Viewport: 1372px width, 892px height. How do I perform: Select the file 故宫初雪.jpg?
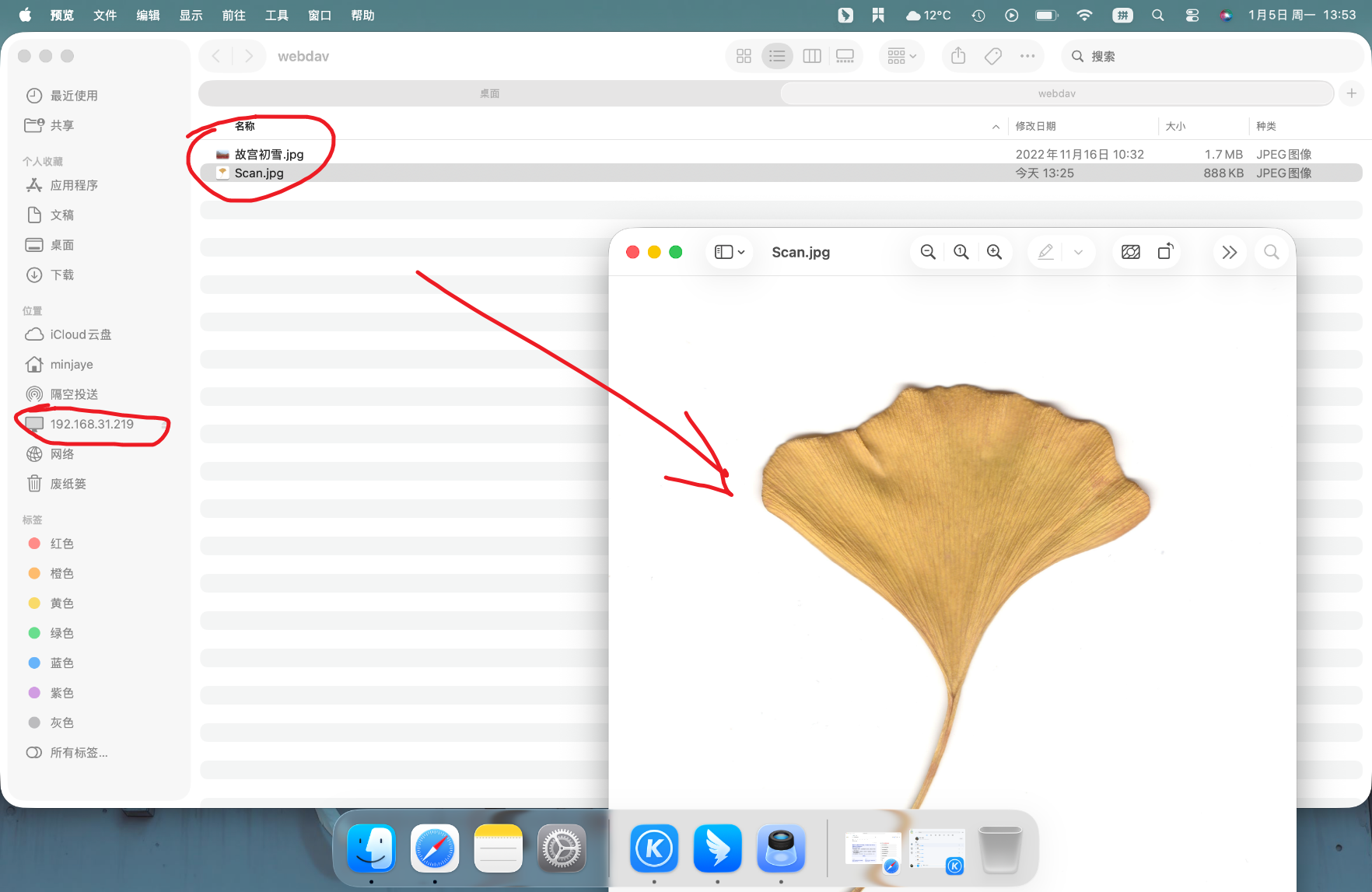tap(781, 154)
